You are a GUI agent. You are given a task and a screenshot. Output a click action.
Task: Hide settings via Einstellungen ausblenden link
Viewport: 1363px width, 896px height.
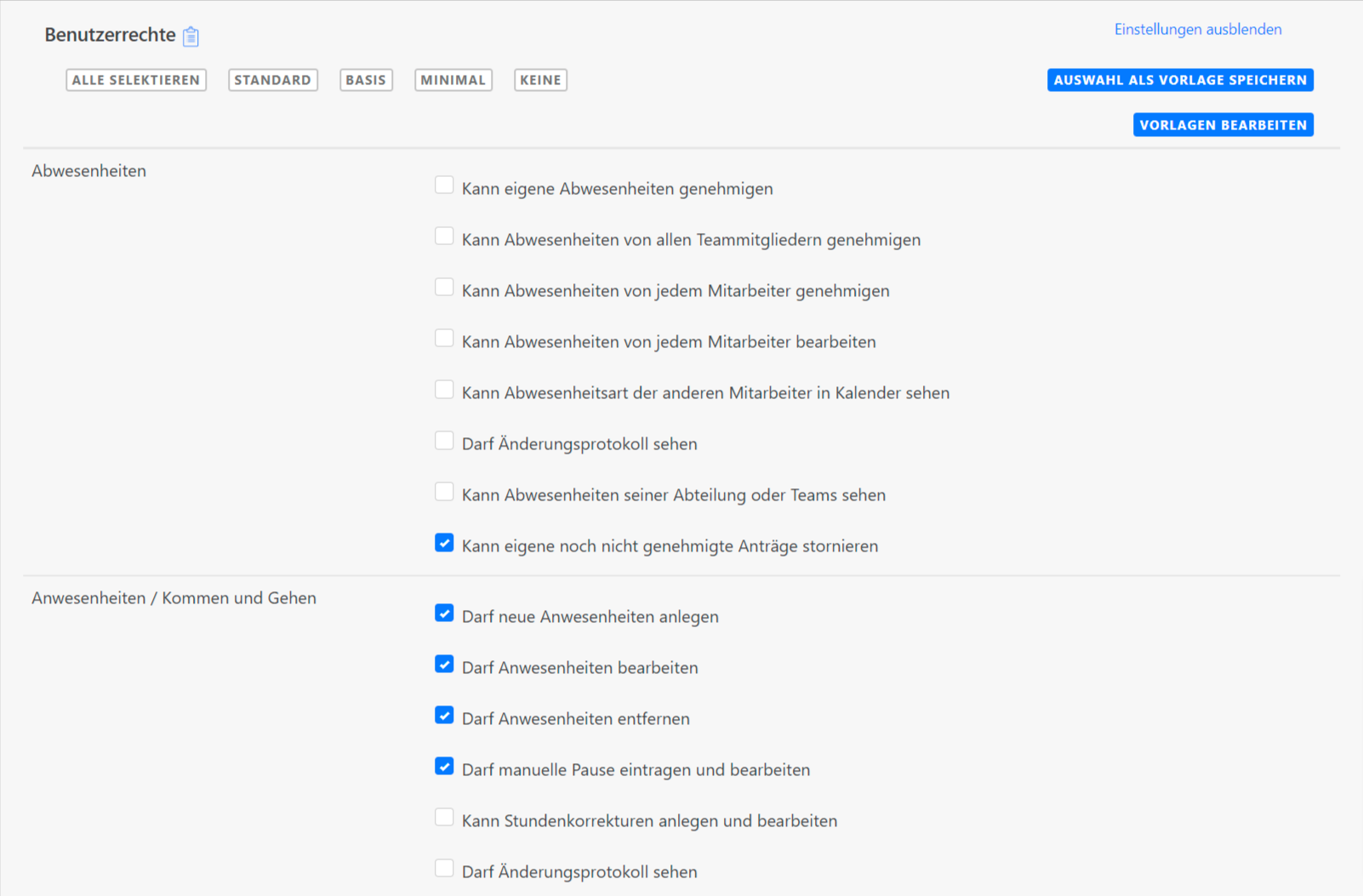point(1197,30)
